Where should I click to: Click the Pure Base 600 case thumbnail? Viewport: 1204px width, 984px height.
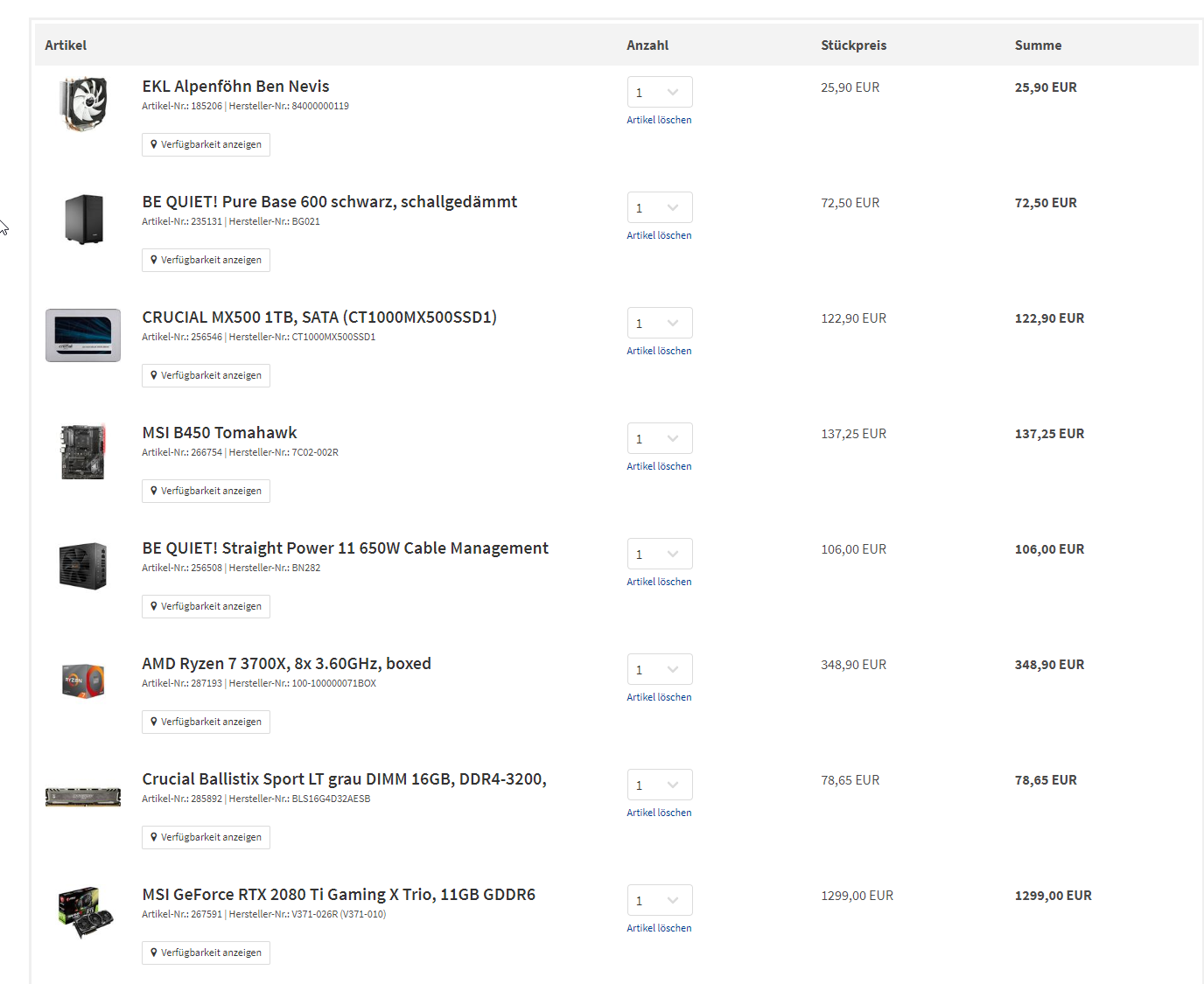84,219
